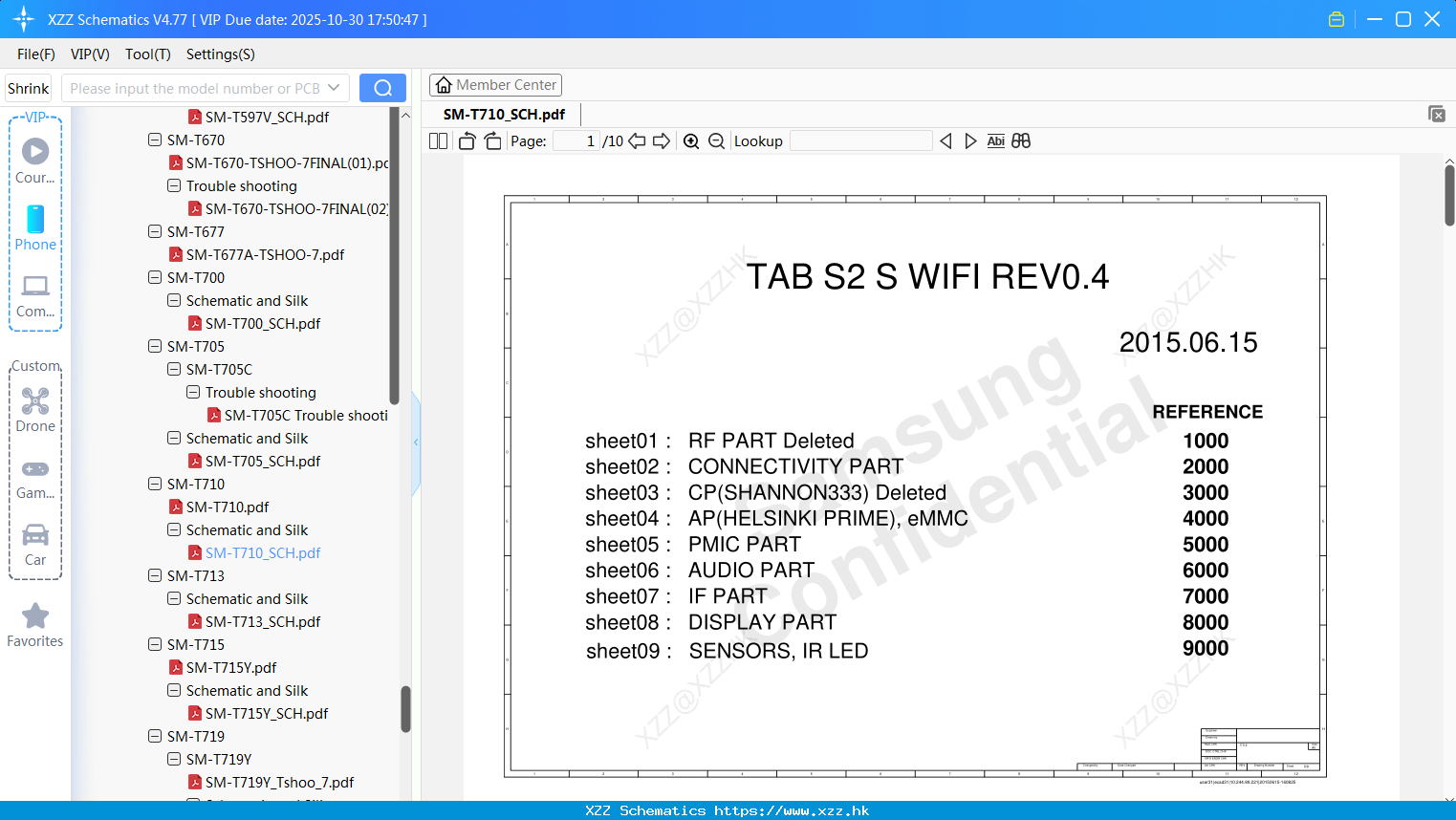Rotate the page counterclockwise
The height and width of the screenshot is (820, 1456).
click(x=467, y=141)
